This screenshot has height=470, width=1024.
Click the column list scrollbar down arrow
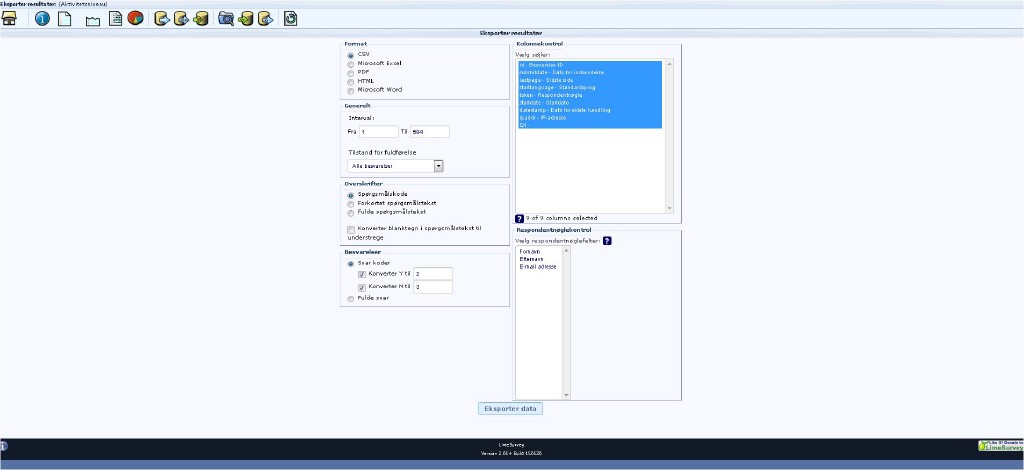[x=670, y=209]
